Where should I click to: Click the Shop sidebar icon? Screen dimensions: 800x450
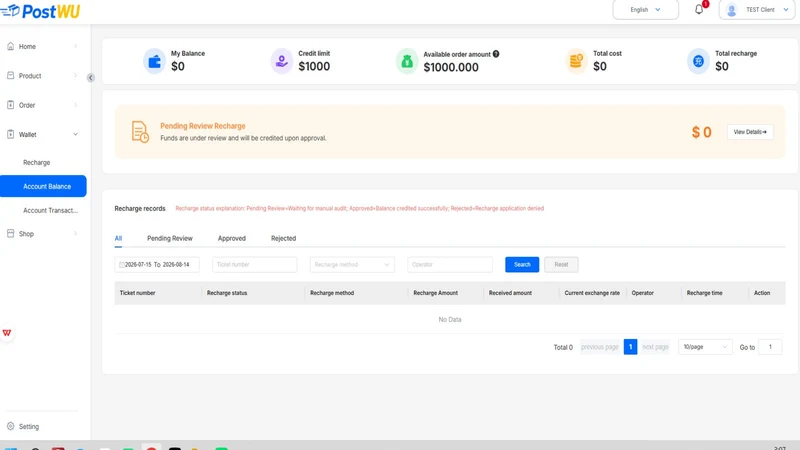point(11,234)
